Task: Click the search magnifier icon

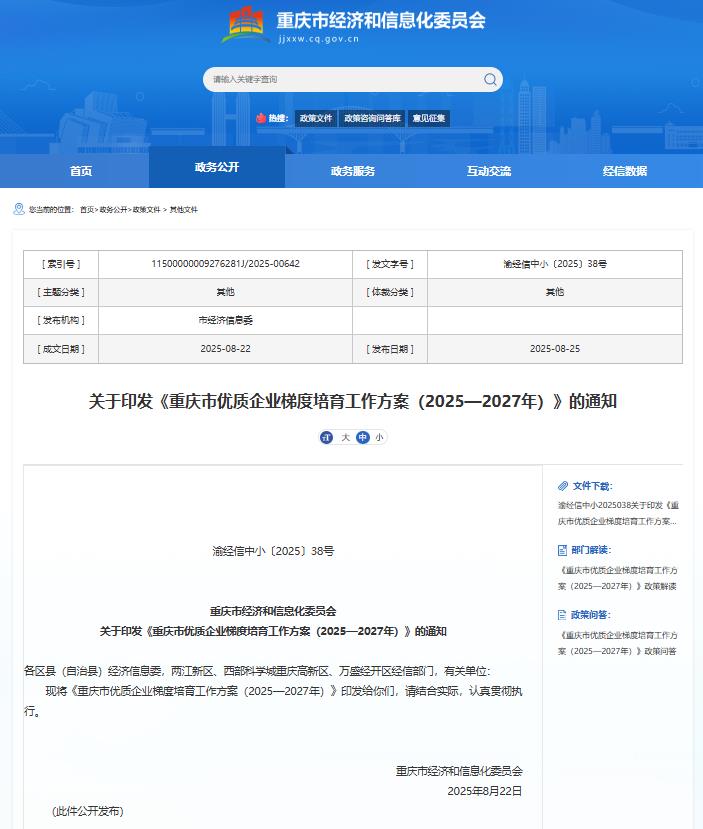Action: [490, 79]
